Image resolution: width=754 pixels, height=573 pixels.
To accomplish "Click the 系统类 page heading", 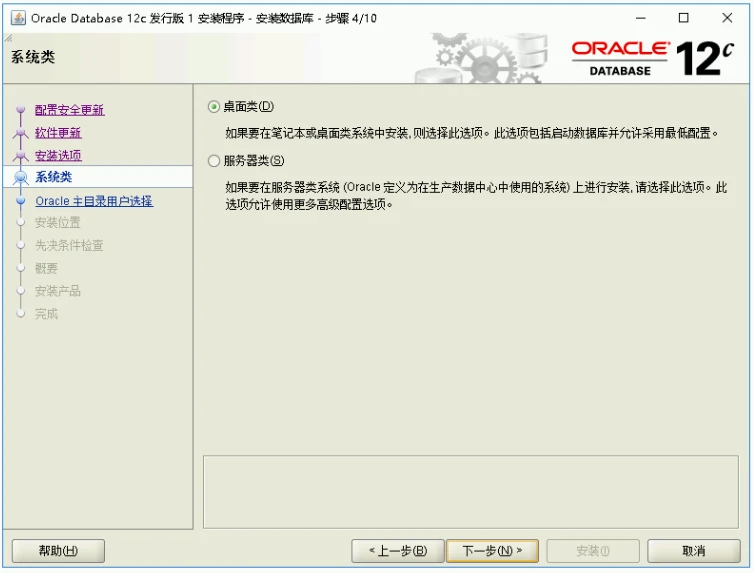I will 33,57.
